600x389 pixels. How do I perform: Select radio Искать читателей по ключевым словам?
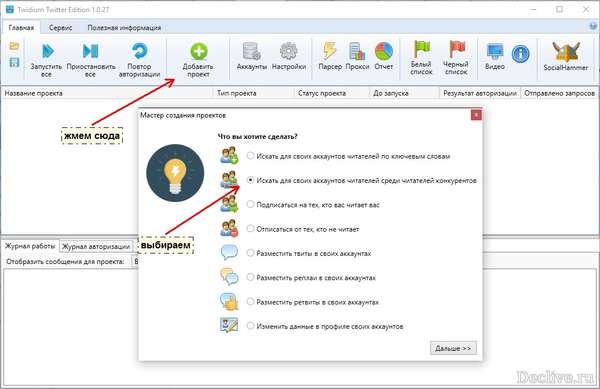pyautogui.click(x=250, y=156)
